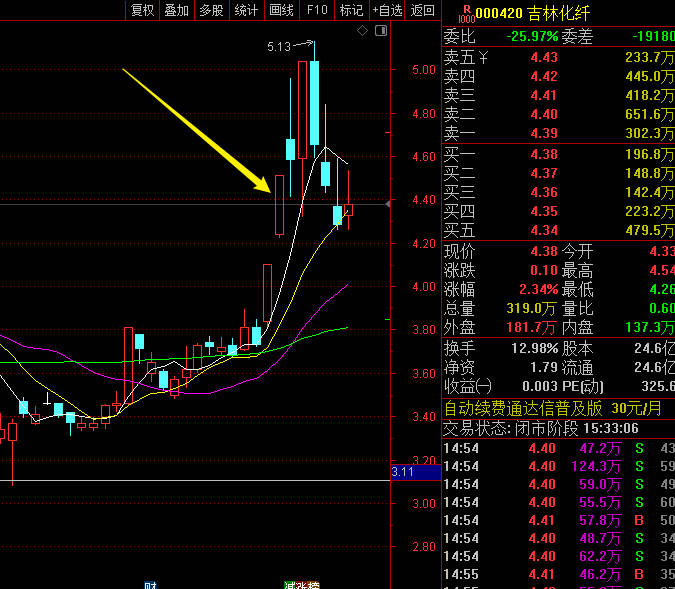Open the 统计 statistics menu
The height and width of the screenshot is (589, 675).
pos(246,10)
